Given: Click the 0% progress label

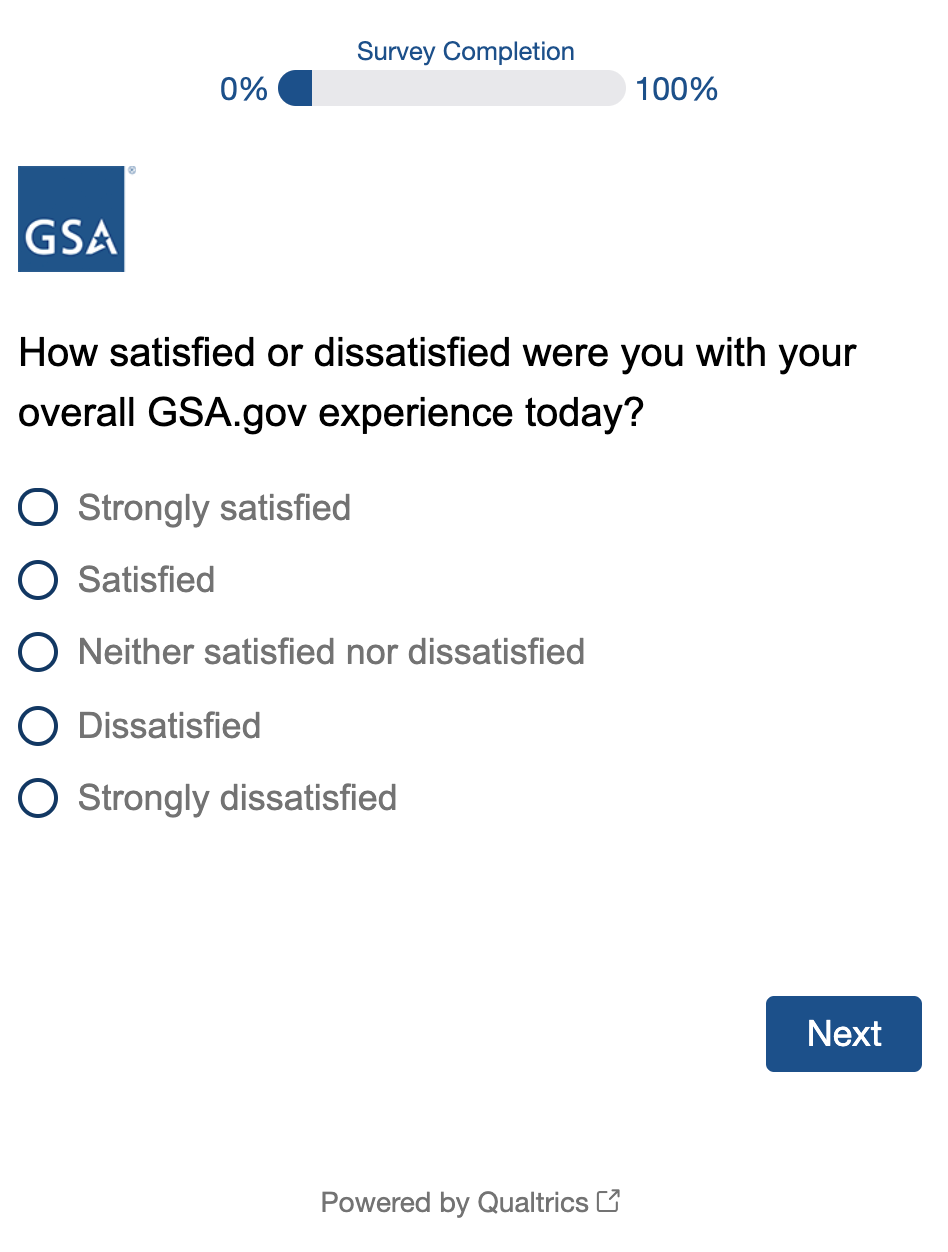Looking at the screenshot, I should [x=244, y=90].
